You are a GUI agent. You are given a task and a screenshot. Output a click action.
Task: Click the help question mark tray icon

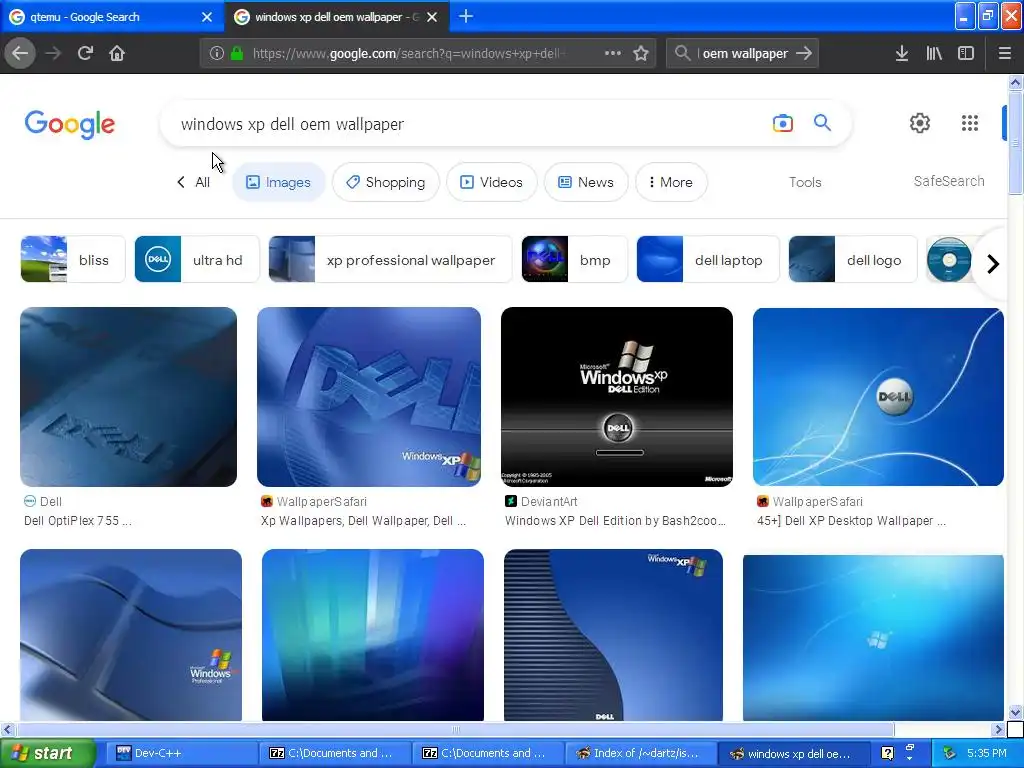(887, 753)
